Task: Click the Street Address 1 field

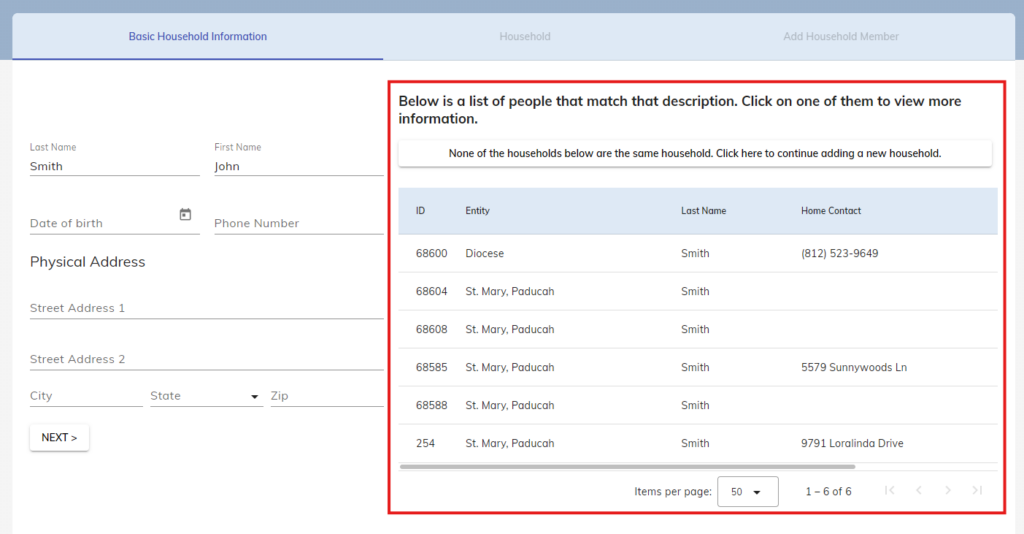Action: 206,308
